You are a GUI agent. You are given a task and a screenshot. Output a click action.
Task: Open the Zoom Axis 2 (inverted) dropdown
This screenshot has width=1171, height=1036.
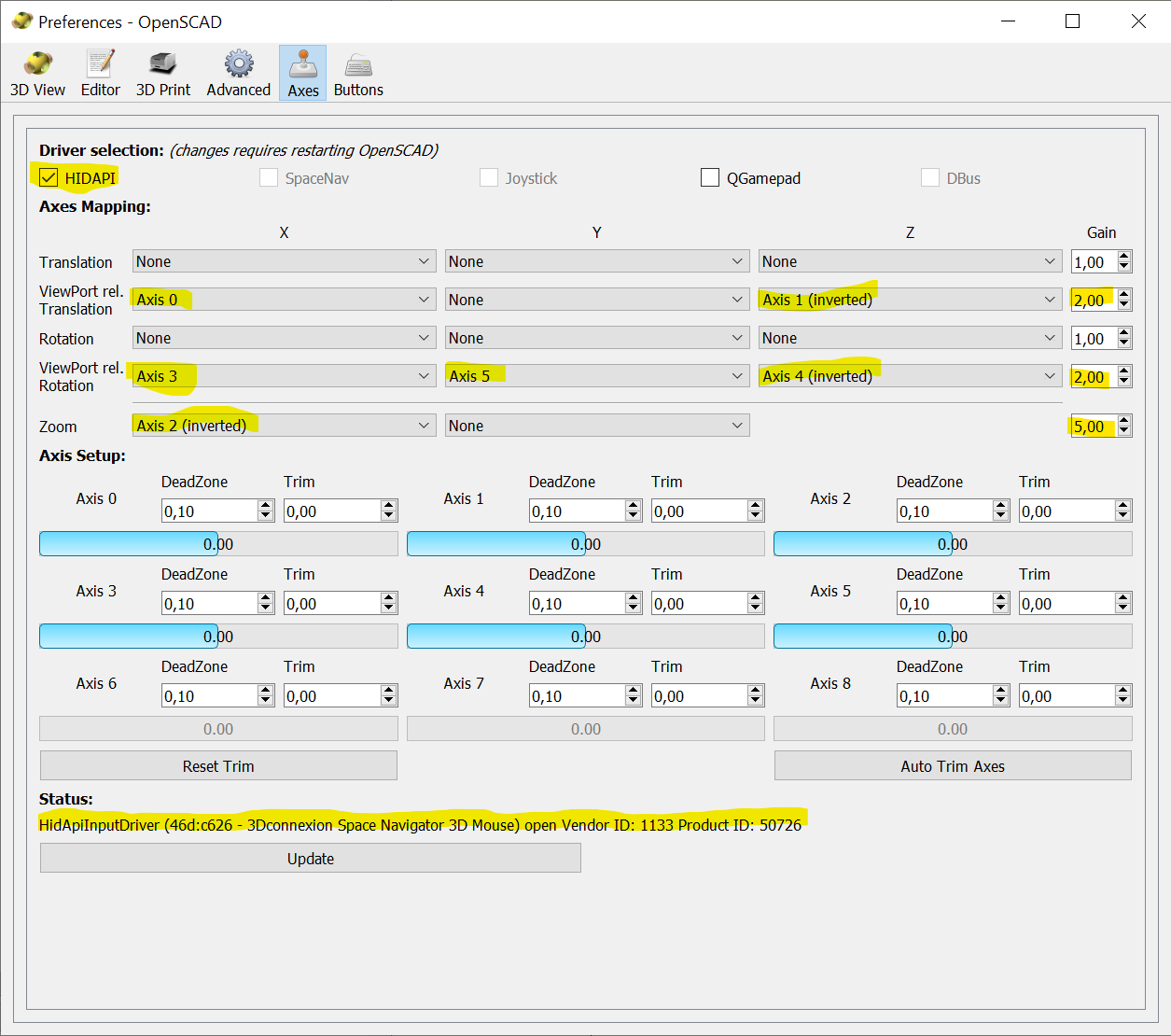point(284,426)
